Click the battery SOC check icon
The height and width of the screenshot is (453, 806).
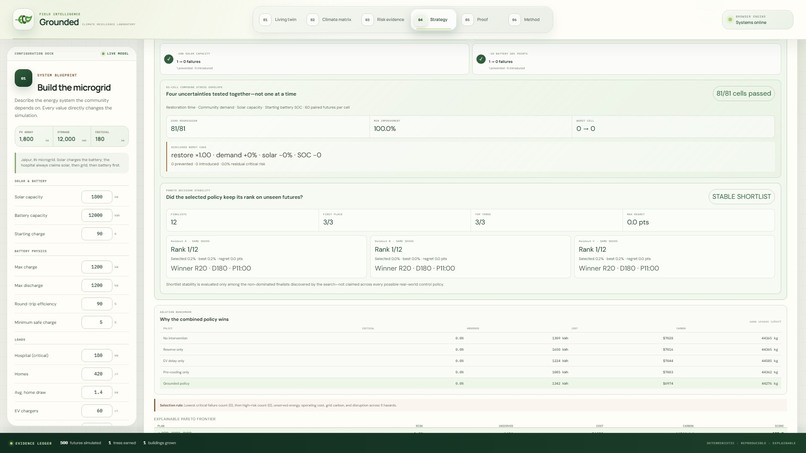481,59
